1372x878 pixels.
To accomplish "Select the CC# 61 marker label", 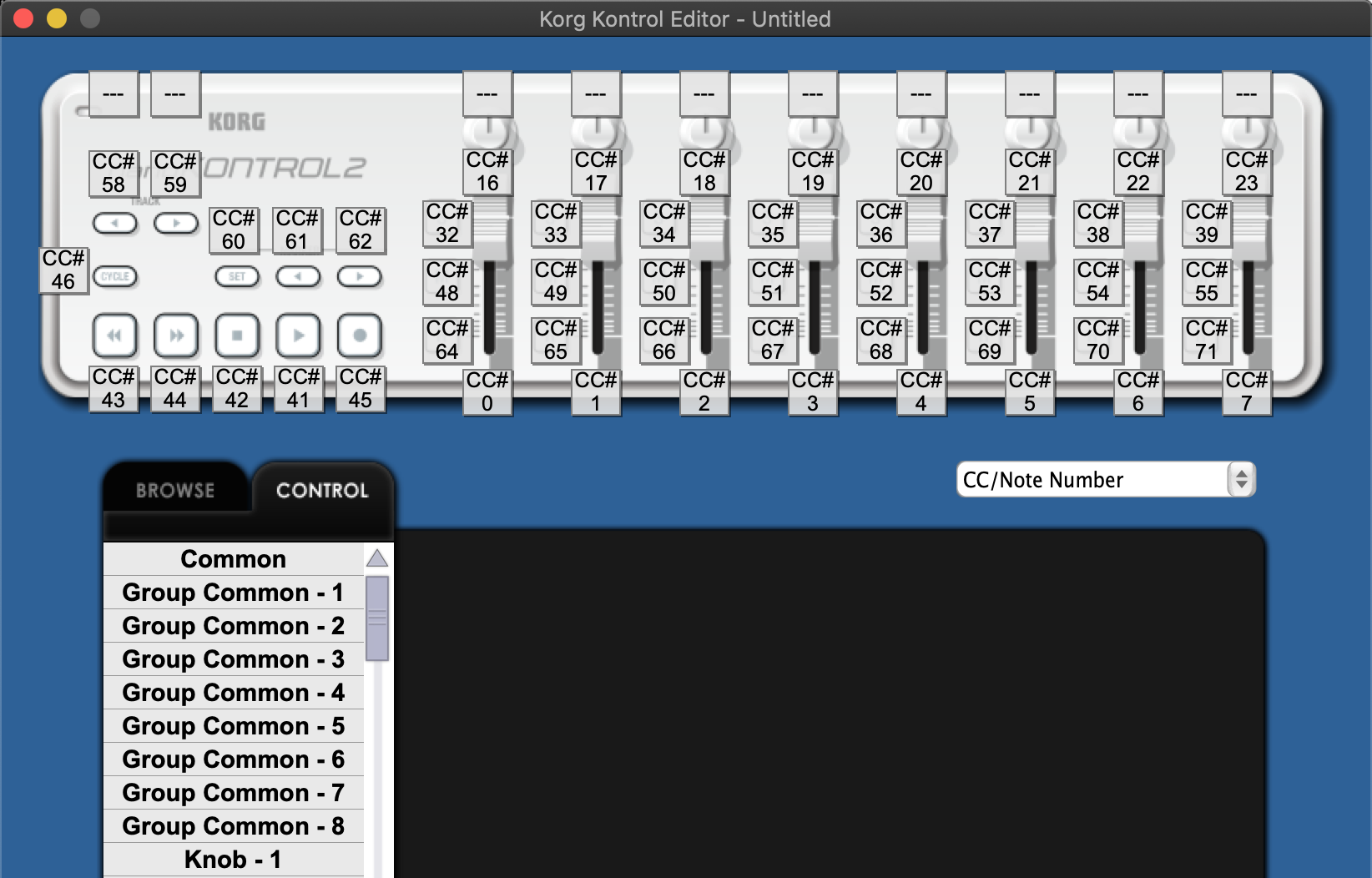I will tap(297, 230).
